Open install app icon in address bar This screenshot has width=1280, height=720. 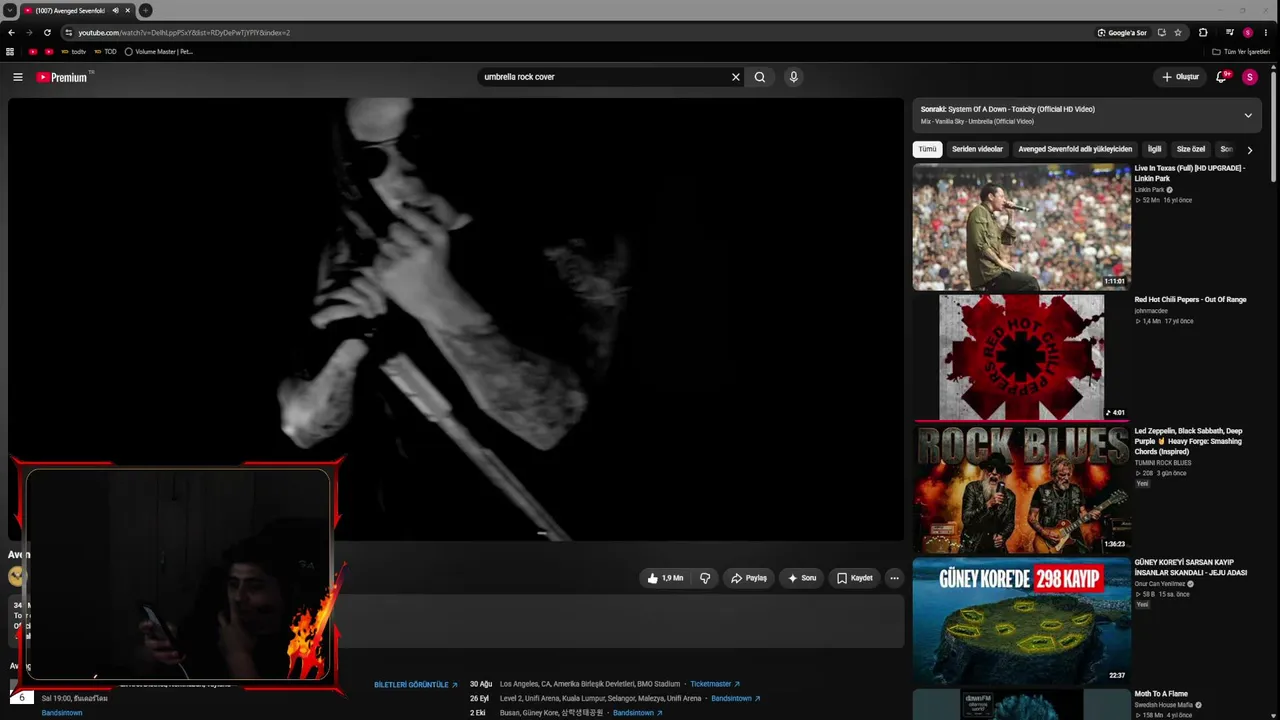pos(1161,32)
